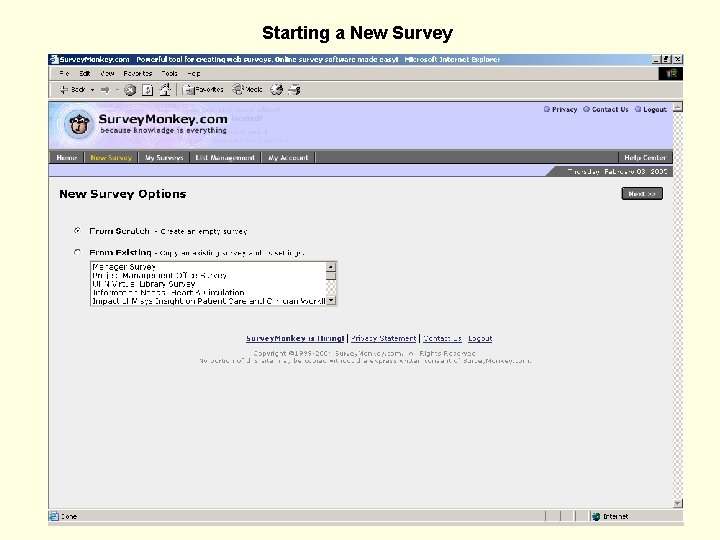The width and height of the screenshot is (720, 540).
Task: Click the Windows flag throbber icon
Action: point(670,73)
